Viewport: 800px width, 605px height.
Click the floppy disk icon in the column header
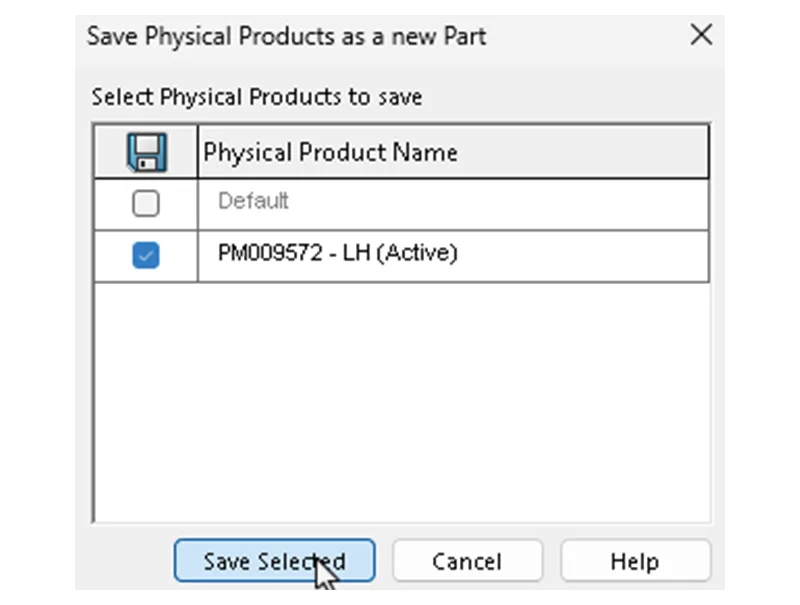[x=146, y=153]
